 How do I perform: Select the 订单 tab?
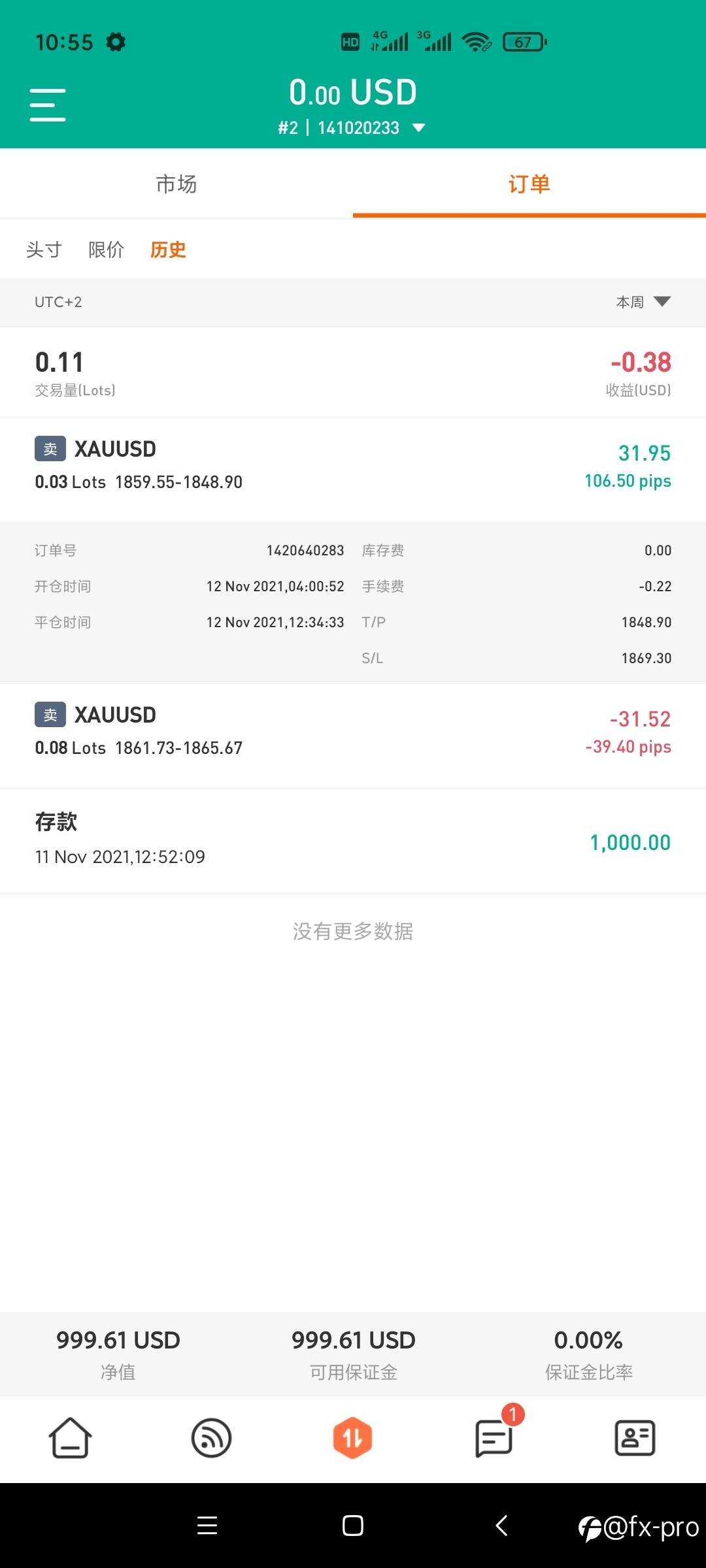(529, 184)
